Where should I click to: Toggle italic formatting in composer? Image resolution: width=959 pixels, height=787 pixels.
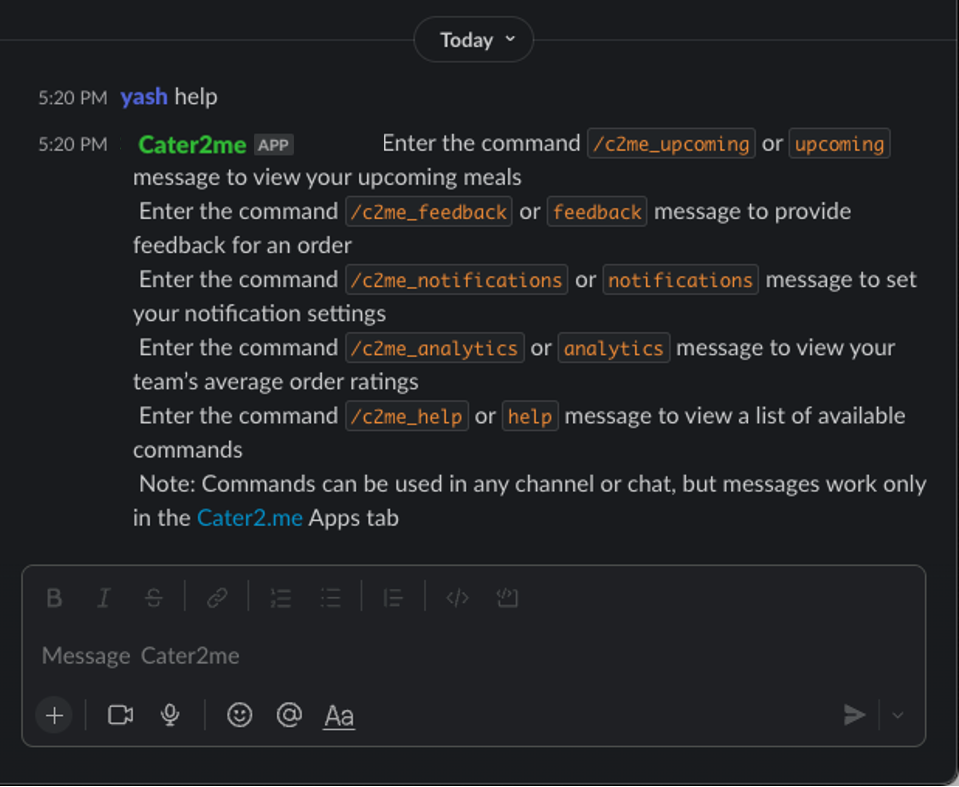coord(104,597)
